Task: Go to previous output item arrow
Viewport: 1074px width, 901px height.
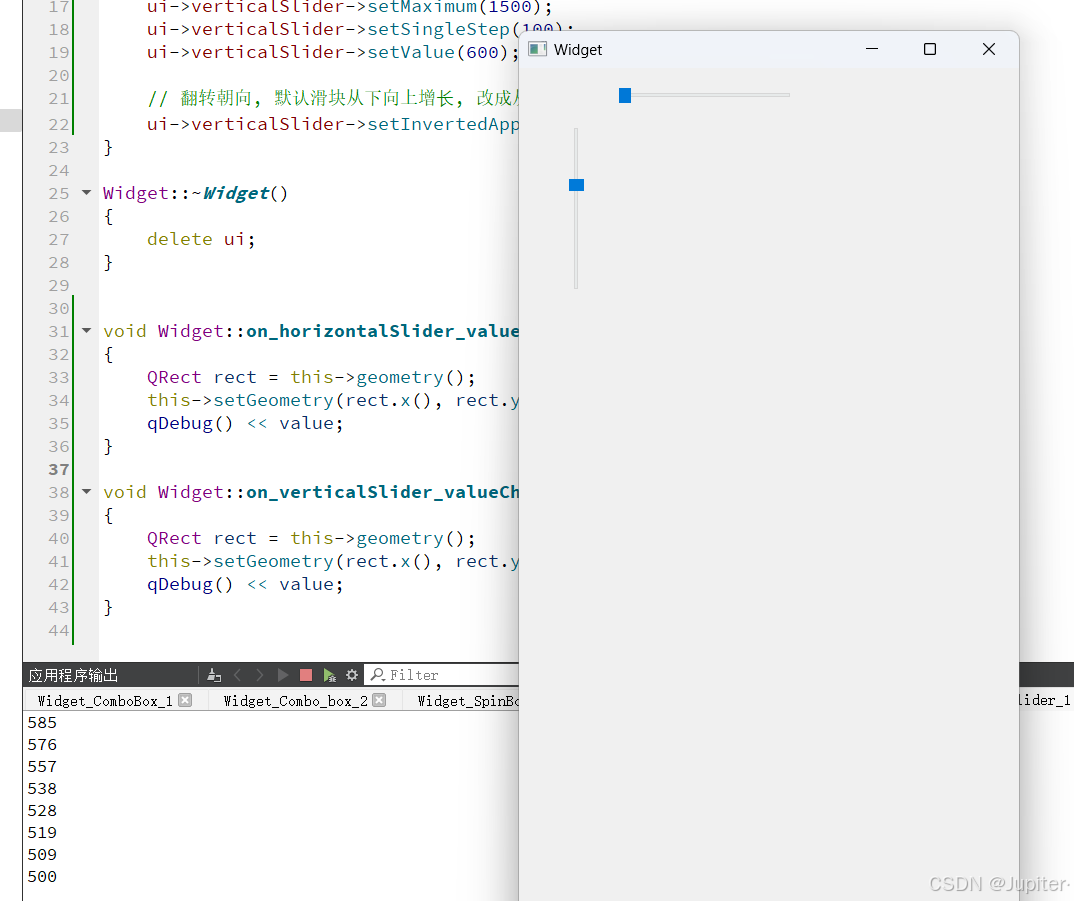Action: [x=238, y=675]
